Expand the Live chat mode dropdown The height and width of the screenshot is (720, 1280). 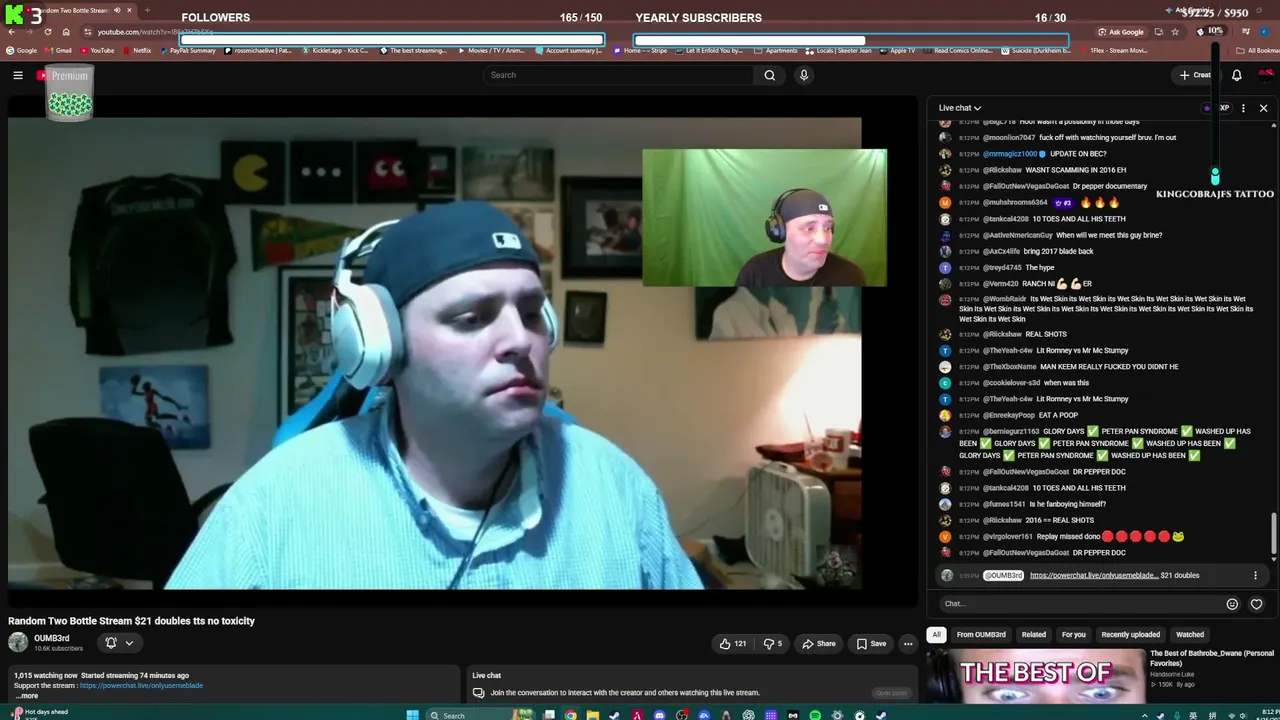pos(960,108)
